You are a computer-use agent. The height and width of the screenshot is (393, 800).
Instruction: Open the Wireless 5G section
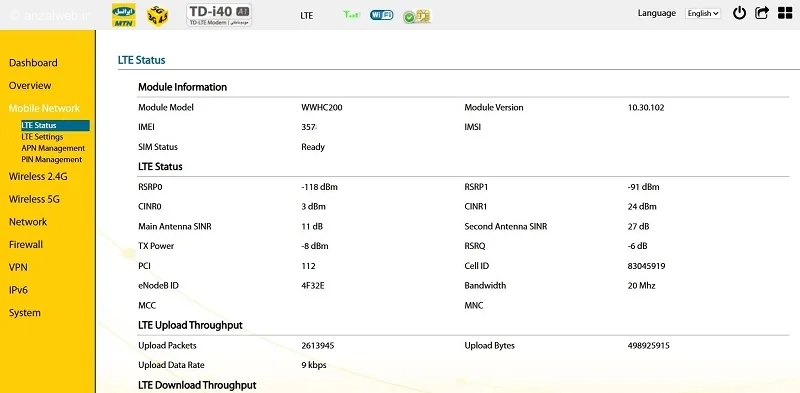[x=34, y=199]
